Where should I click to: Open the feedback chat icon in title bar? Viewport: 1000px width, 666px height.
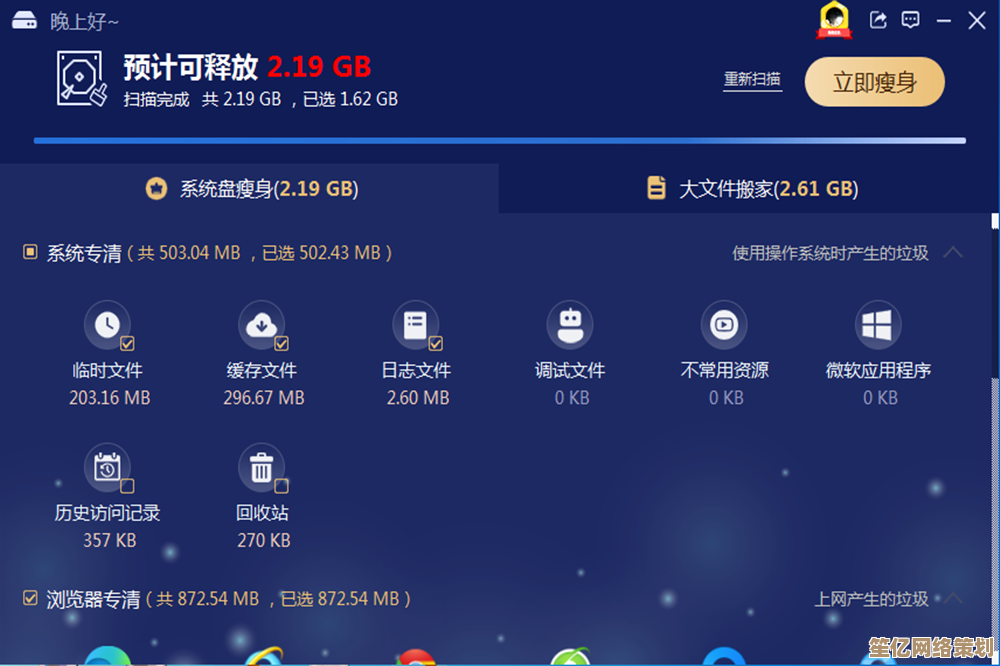point(910,20)
